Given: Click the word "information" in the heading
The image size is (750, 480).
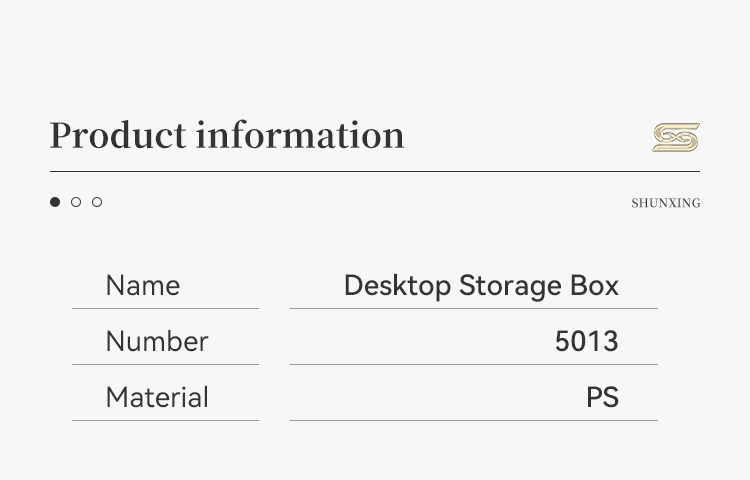Looking at the screenshot, I should click(300, 135).
